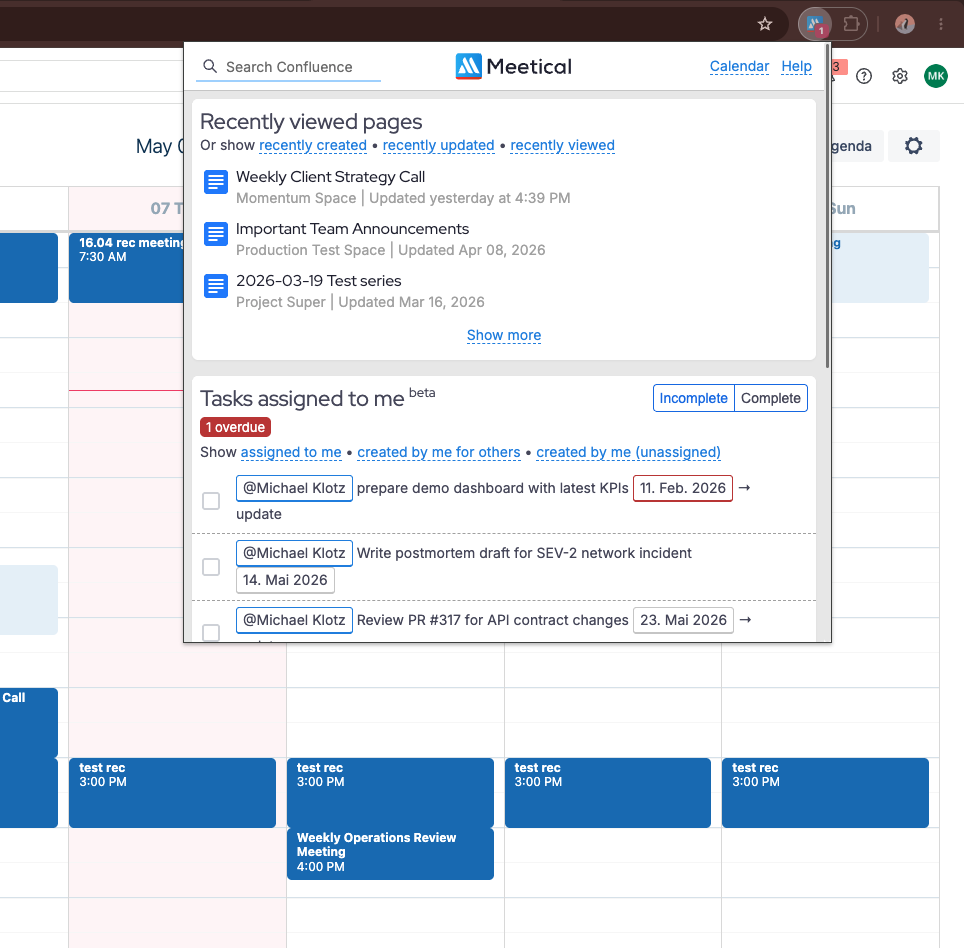Open the Calendar link in popup

tap(739, 66)
